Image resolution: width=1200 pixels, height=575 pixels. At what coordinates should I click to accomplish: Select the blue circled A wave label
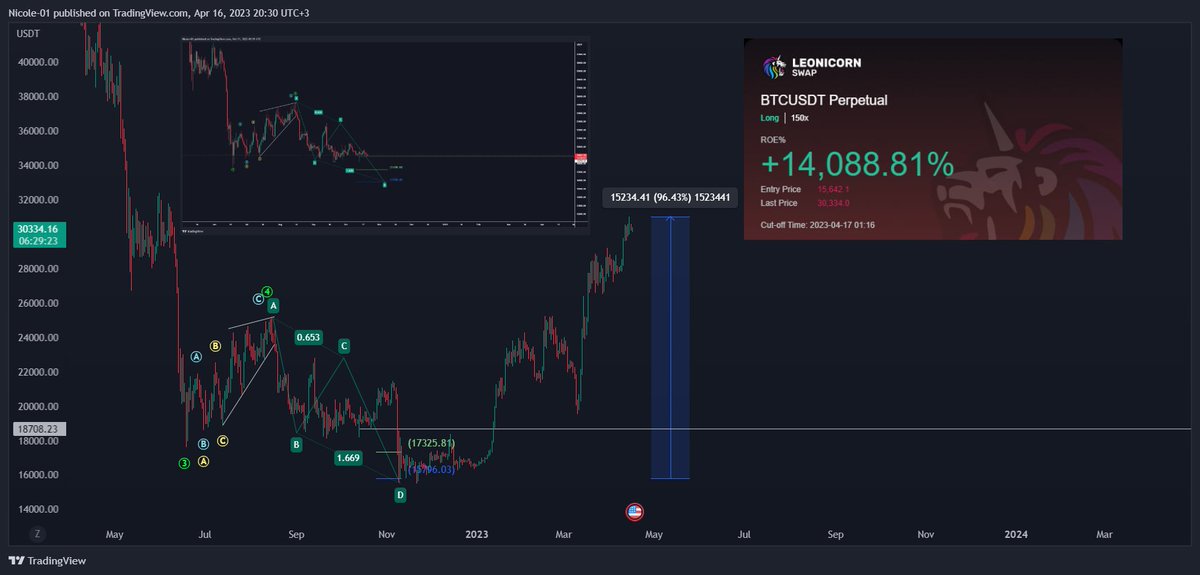pyautogui.click(x=197, y=356)
